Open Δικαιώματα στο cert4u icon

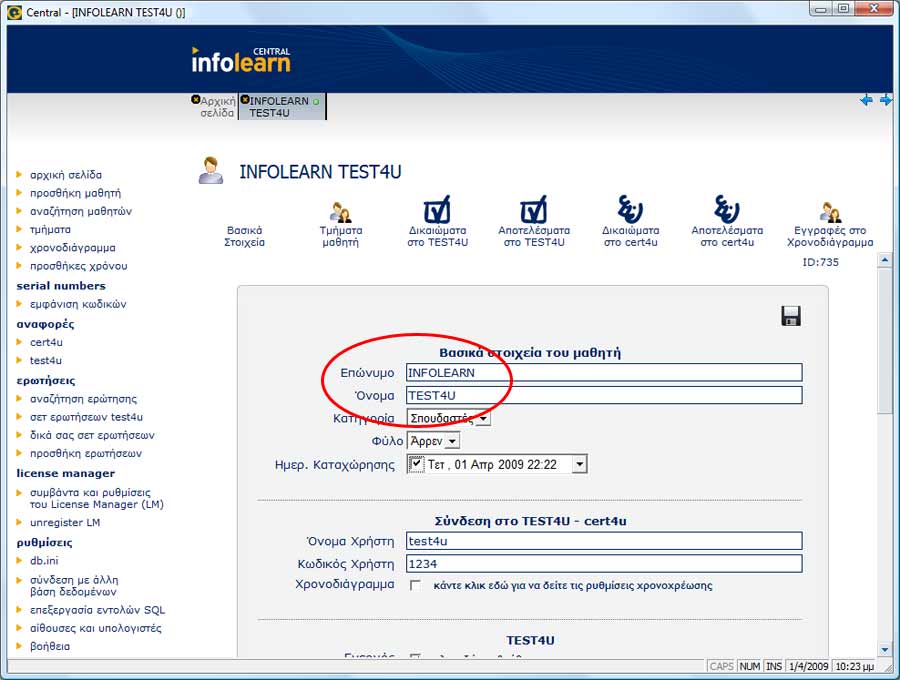tap(630, 209)
